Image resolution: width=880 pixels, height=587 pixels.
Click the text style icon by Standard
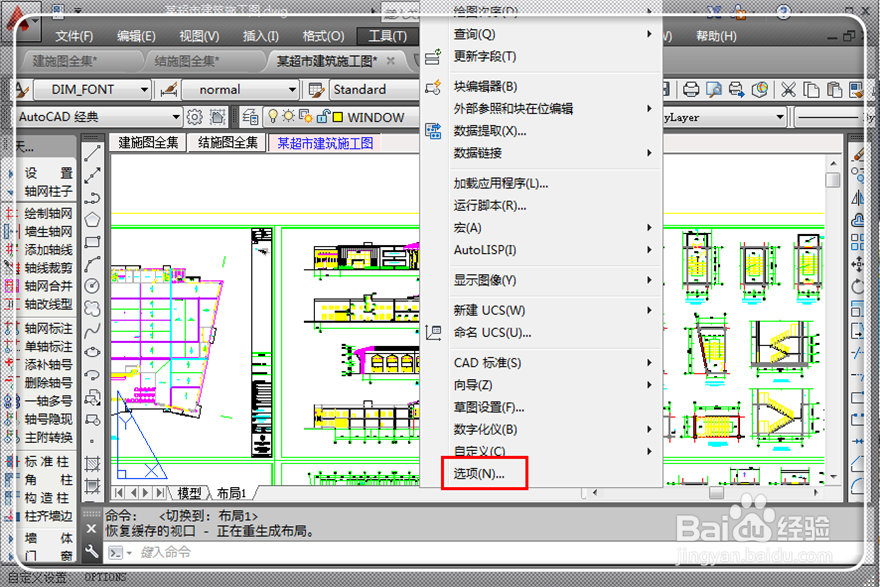tap(316, 89)
